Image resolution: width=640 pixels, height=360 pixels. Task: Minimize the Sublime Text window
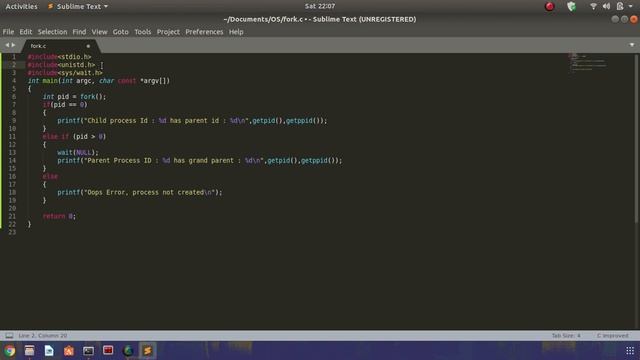pyautogui.click(x=615, y=19)
